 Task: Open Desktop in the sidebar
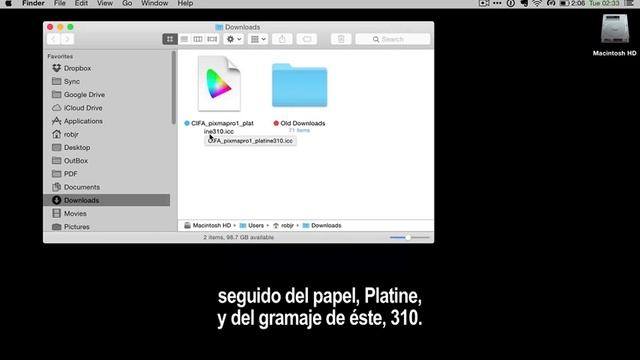tap(107, 147)
